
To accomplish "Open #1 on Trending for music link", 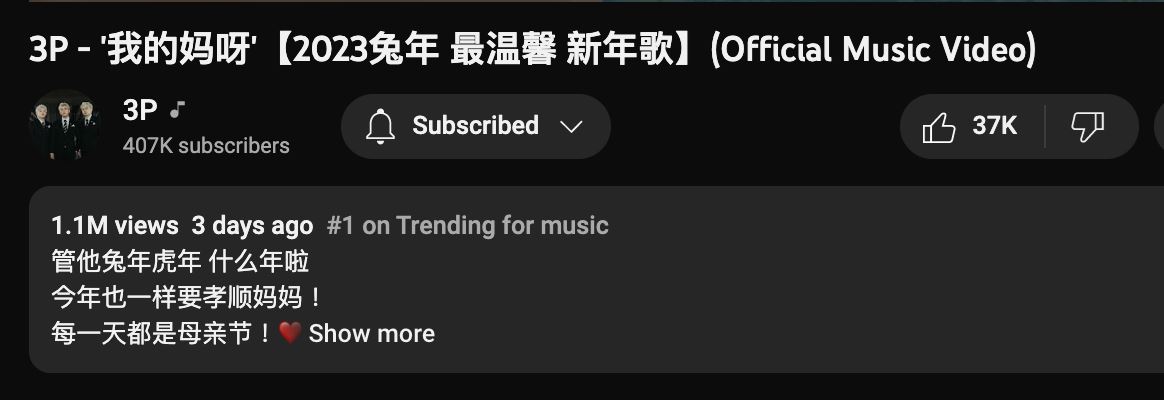I will tap(468, 225).
